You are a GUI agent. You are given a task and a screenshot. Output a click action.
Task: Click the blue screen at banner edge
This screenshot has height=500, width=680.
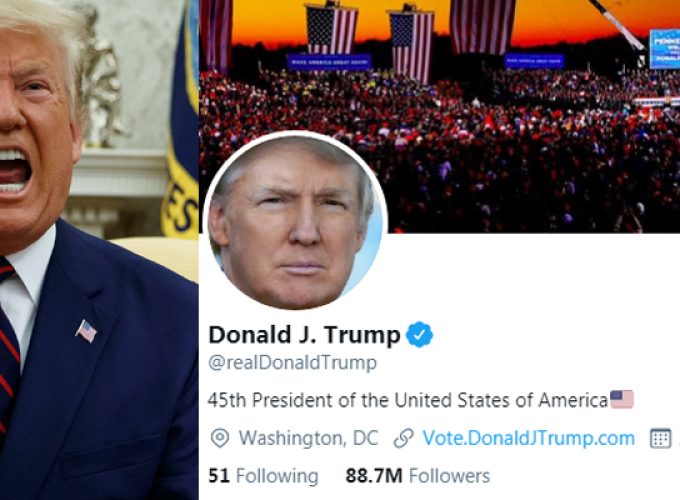664,49
